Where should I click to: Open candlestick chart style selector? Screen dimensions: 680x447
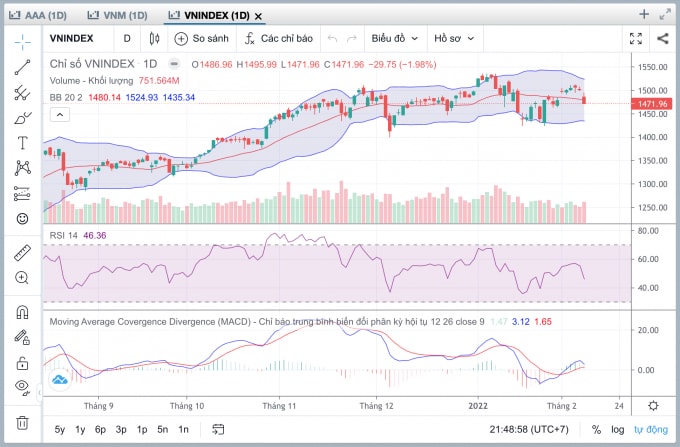[154, 39]
